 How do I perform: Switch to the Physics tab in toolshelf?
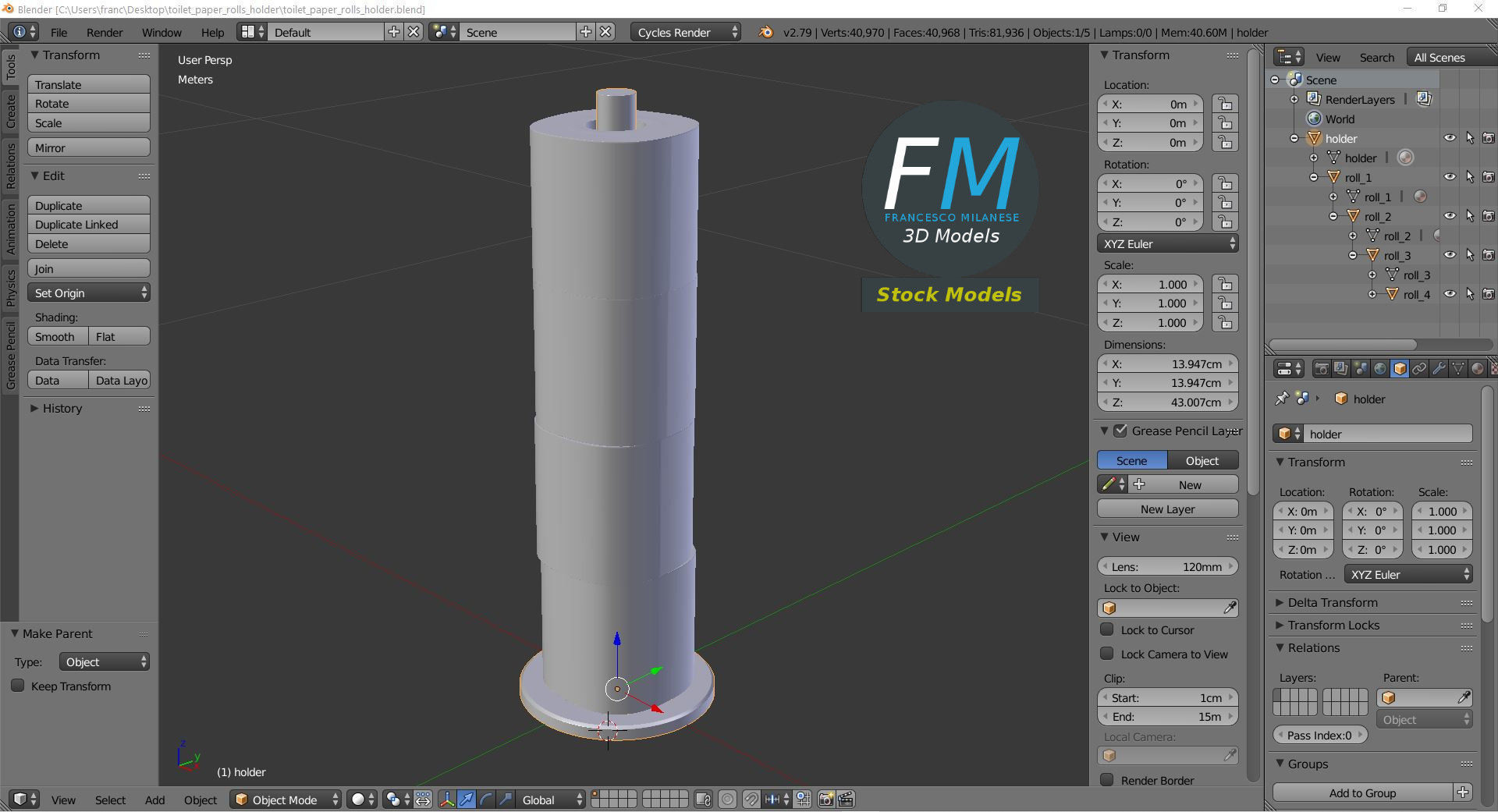(10, 287)
